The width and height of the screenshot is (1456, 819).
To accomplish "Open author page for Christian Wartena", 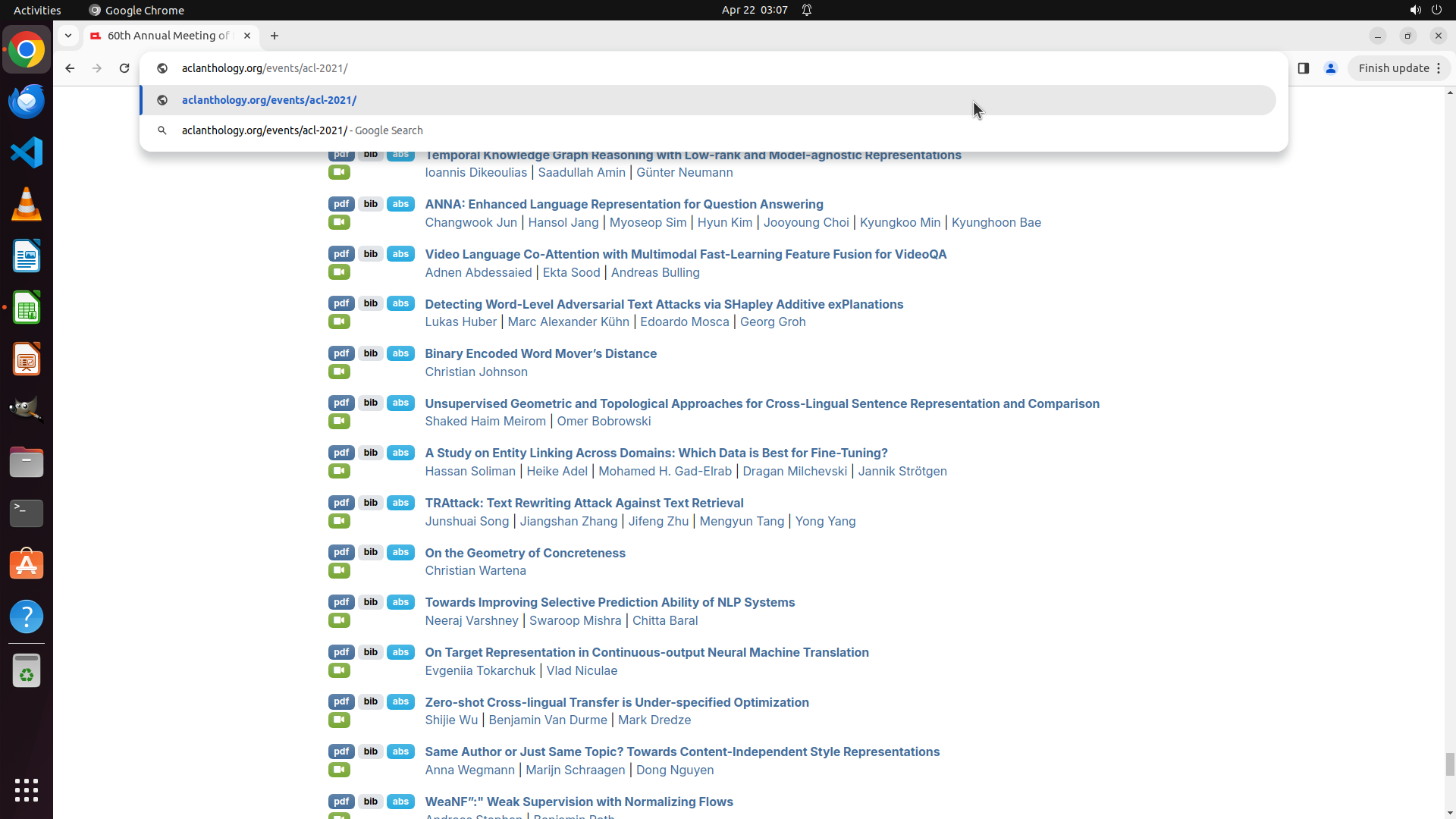I will click(x=475, y=570).
